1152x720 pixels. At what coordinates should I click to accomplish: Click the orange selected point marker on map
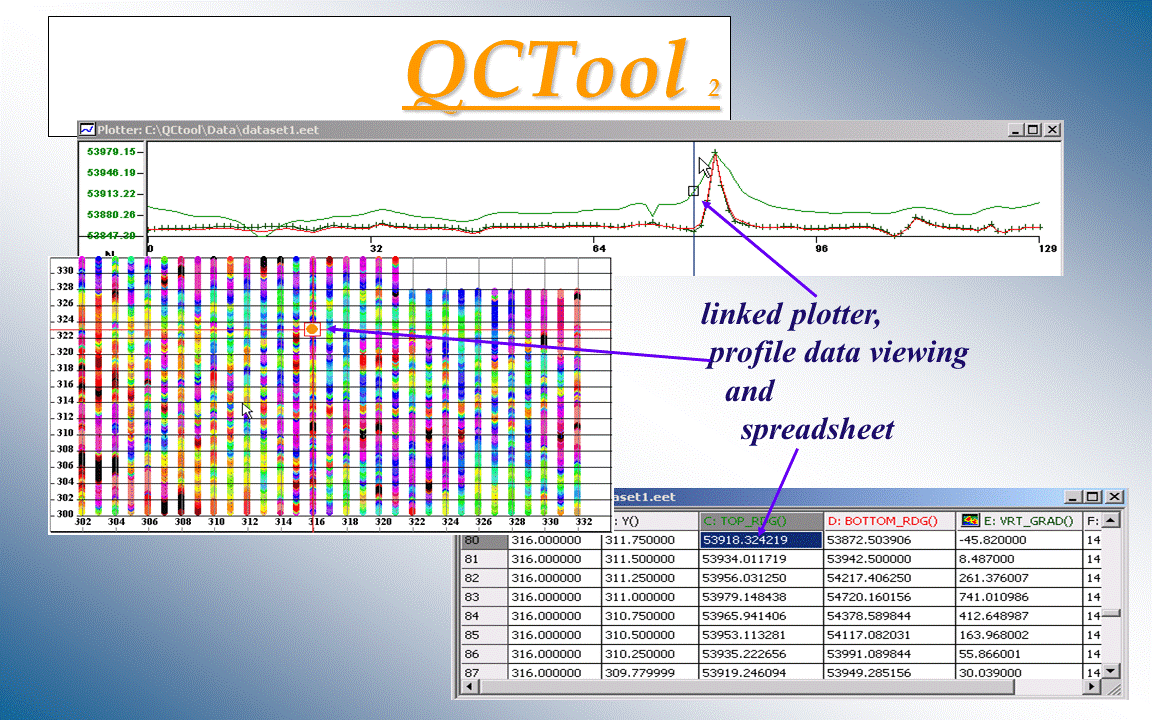point(312,329)
